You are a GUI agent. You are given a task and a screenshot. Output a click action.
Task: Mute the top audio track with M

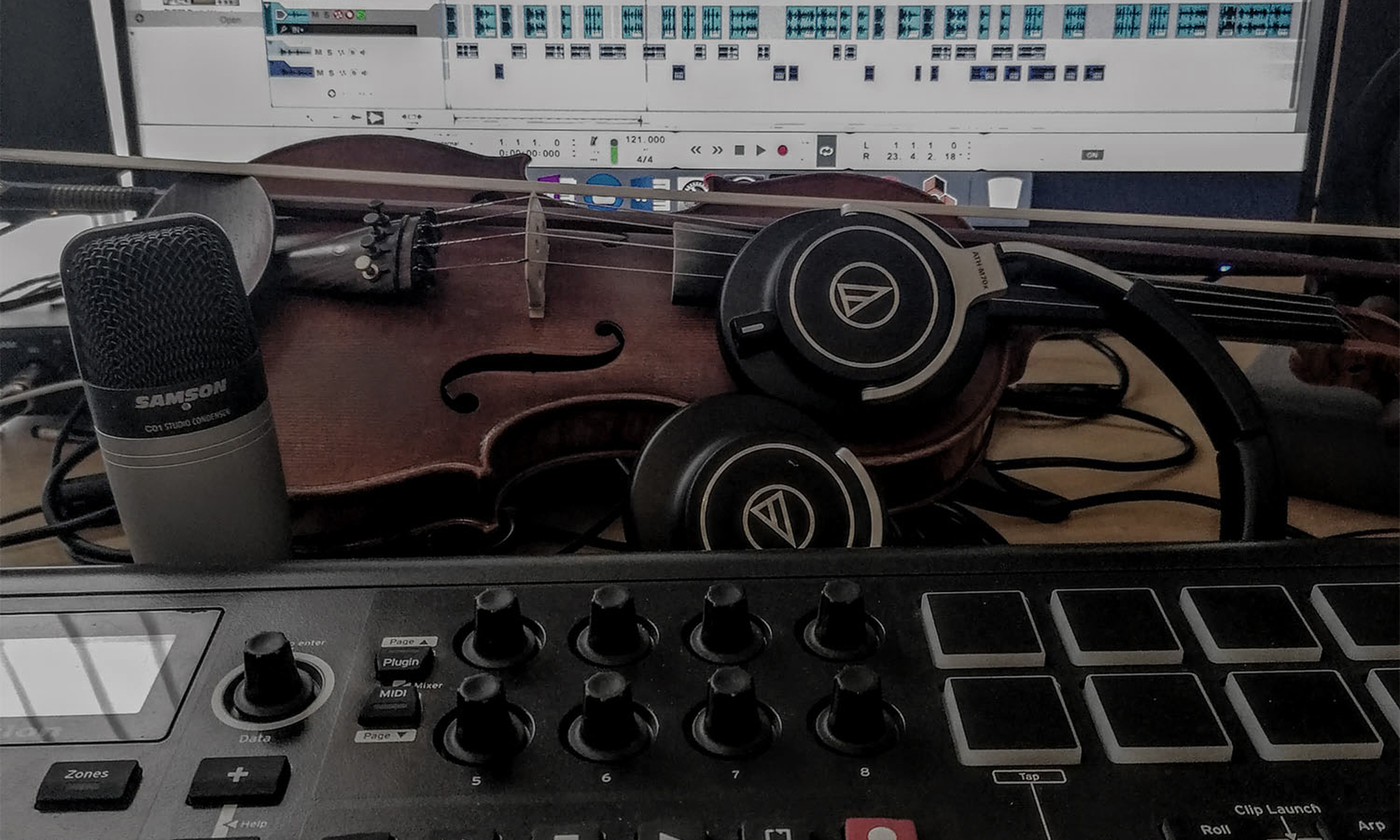point(316,15)
